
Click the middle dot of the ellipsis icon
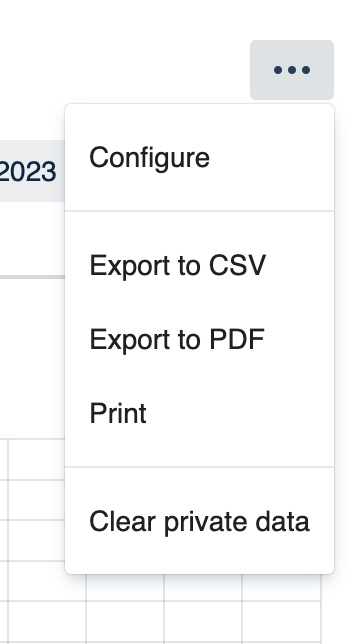pos(292,70)
